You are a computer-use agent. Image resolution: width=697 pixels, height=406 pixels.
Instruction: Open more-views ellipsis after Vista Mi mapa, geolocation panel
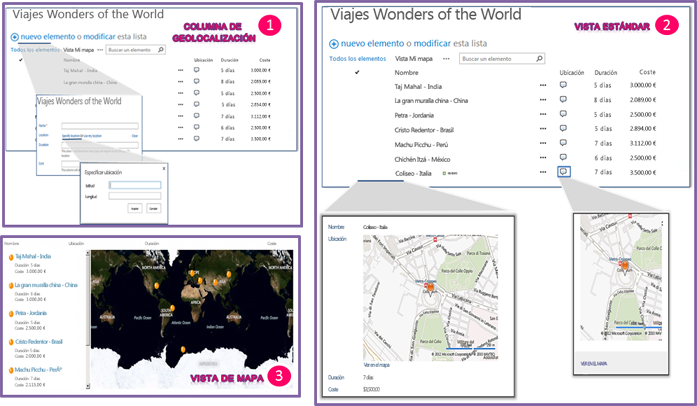(100, 50)
